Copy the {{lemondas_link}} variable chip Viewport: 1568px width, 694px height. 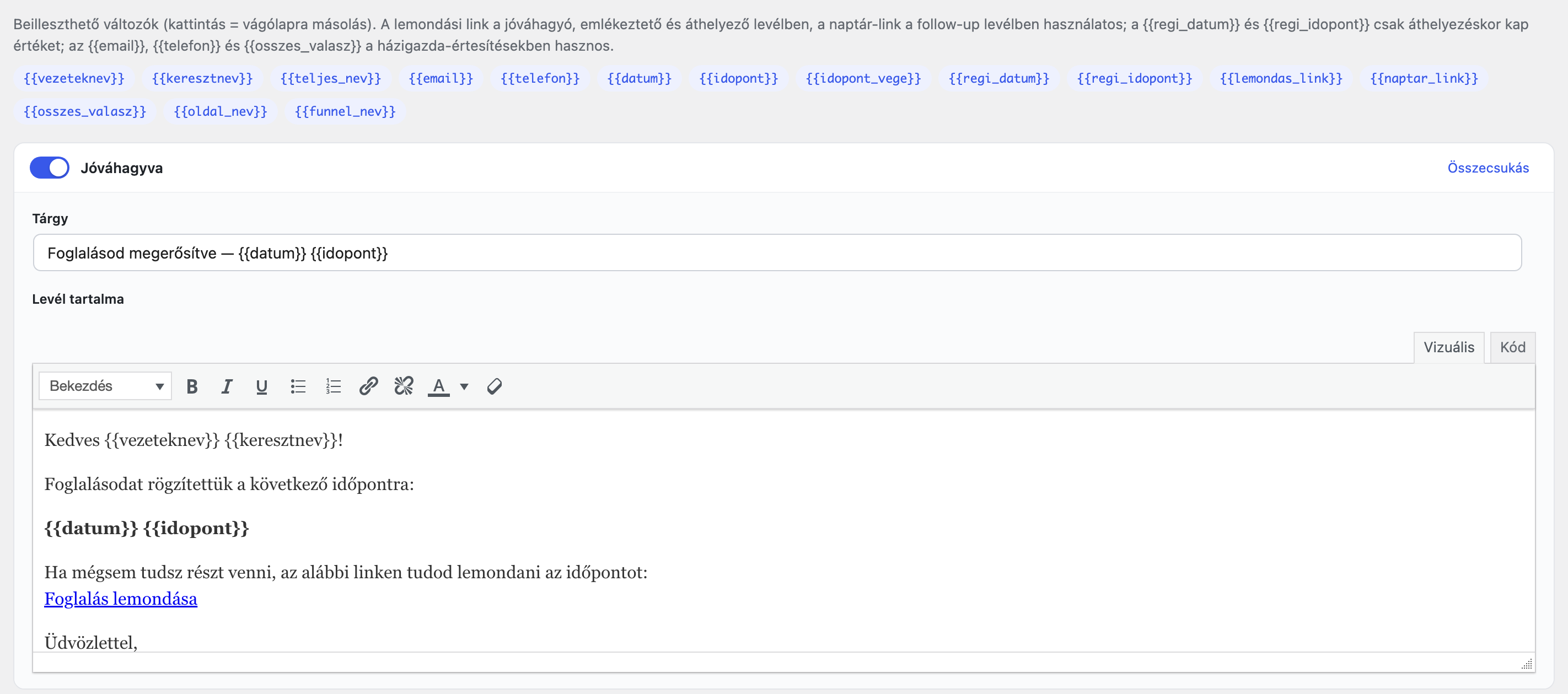pyautogui.click(x=1281, y=78)
